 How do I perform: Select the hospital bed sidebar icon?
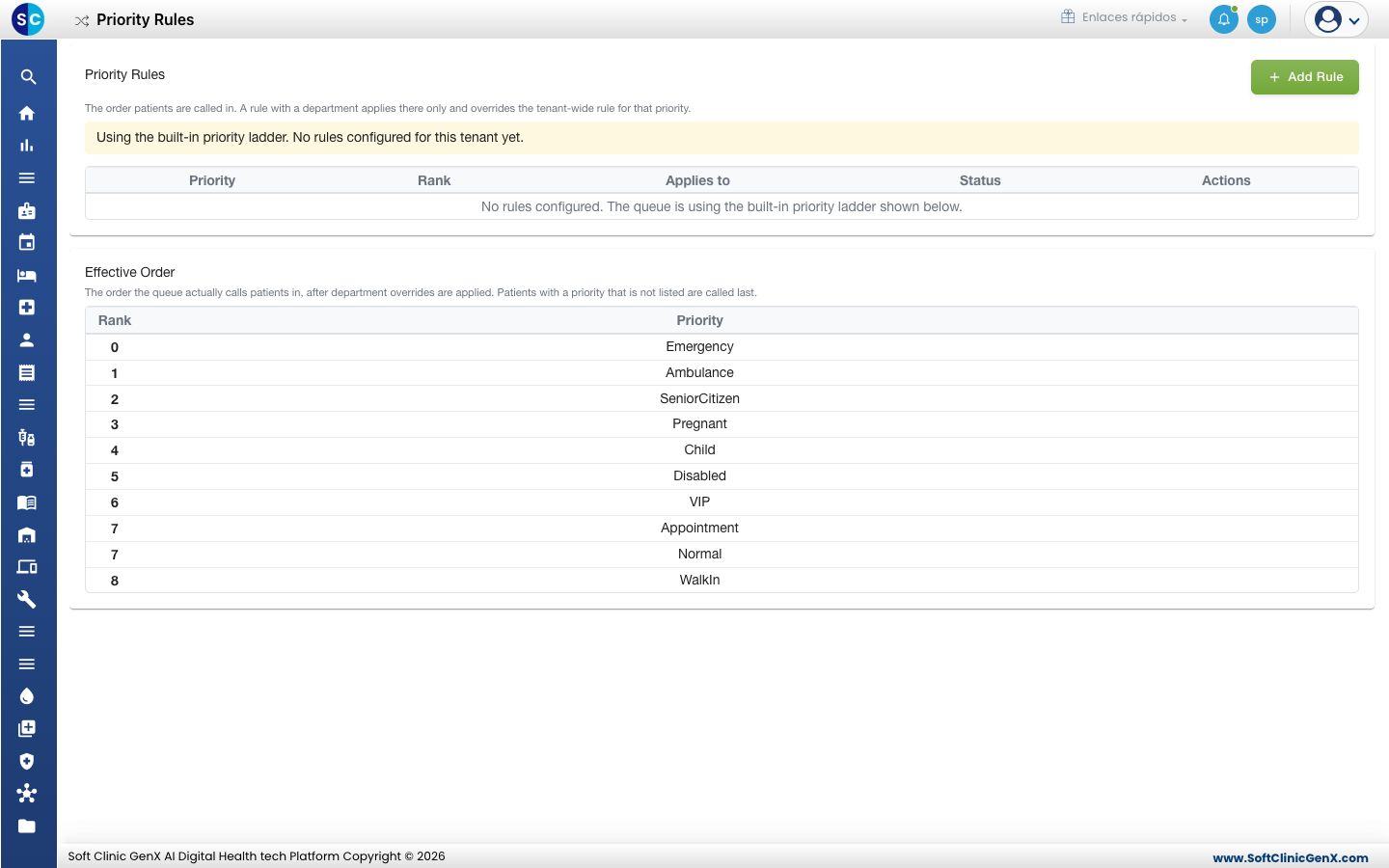coord(27,275)
